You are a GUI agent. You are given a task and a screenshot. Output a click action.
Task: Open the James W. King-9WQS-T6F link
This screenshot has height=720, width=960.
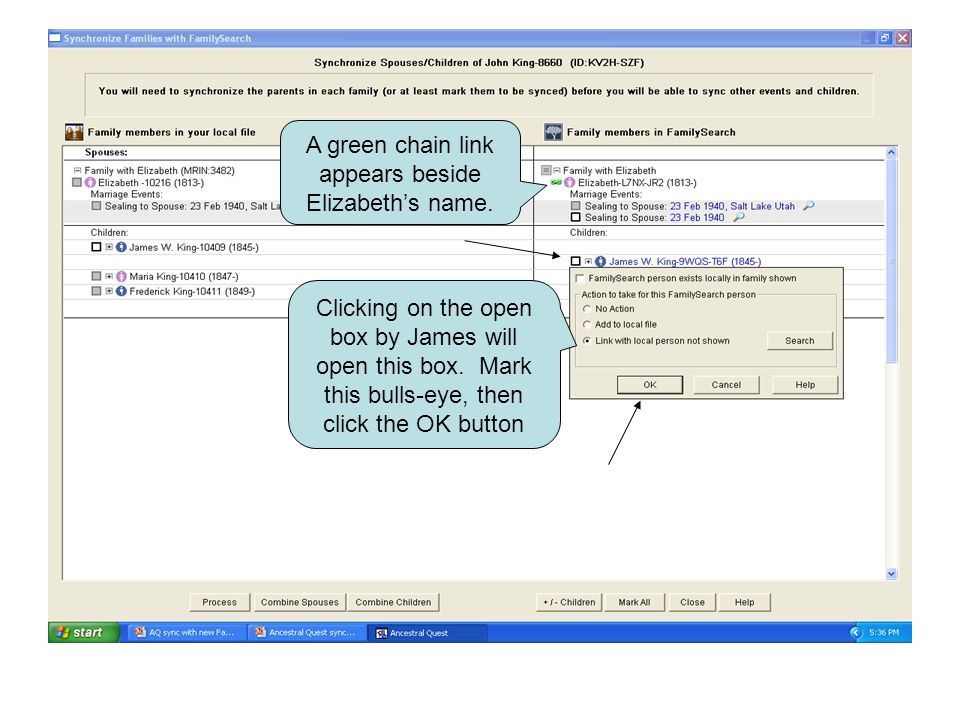click(685, 261)
